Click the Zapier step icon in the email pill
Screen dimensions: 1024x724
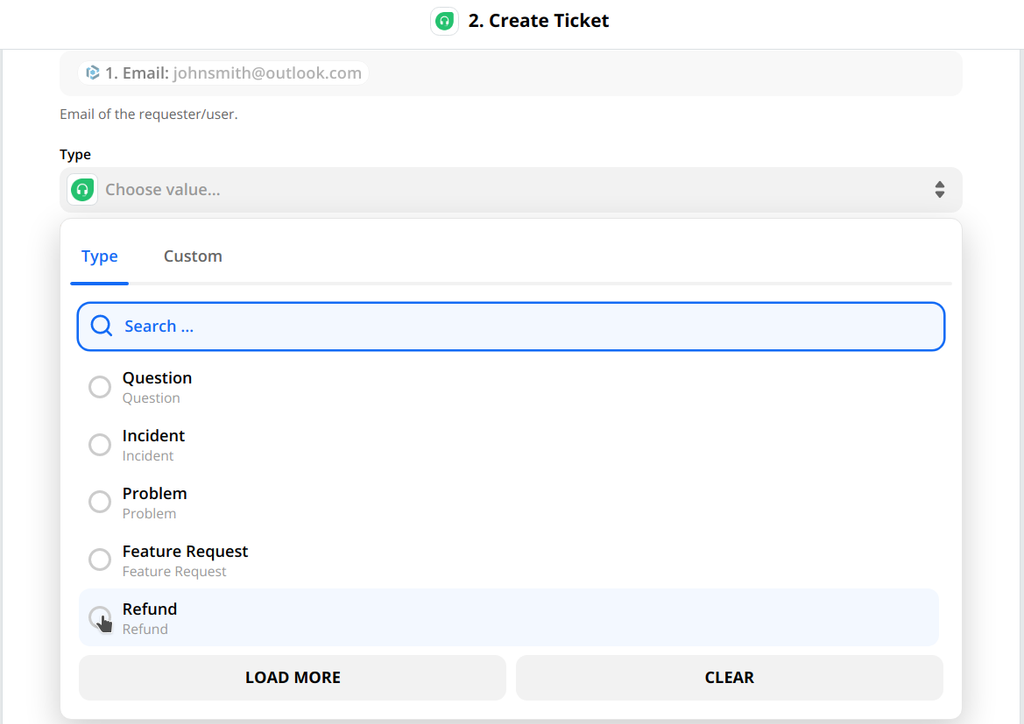click(92, 72)
